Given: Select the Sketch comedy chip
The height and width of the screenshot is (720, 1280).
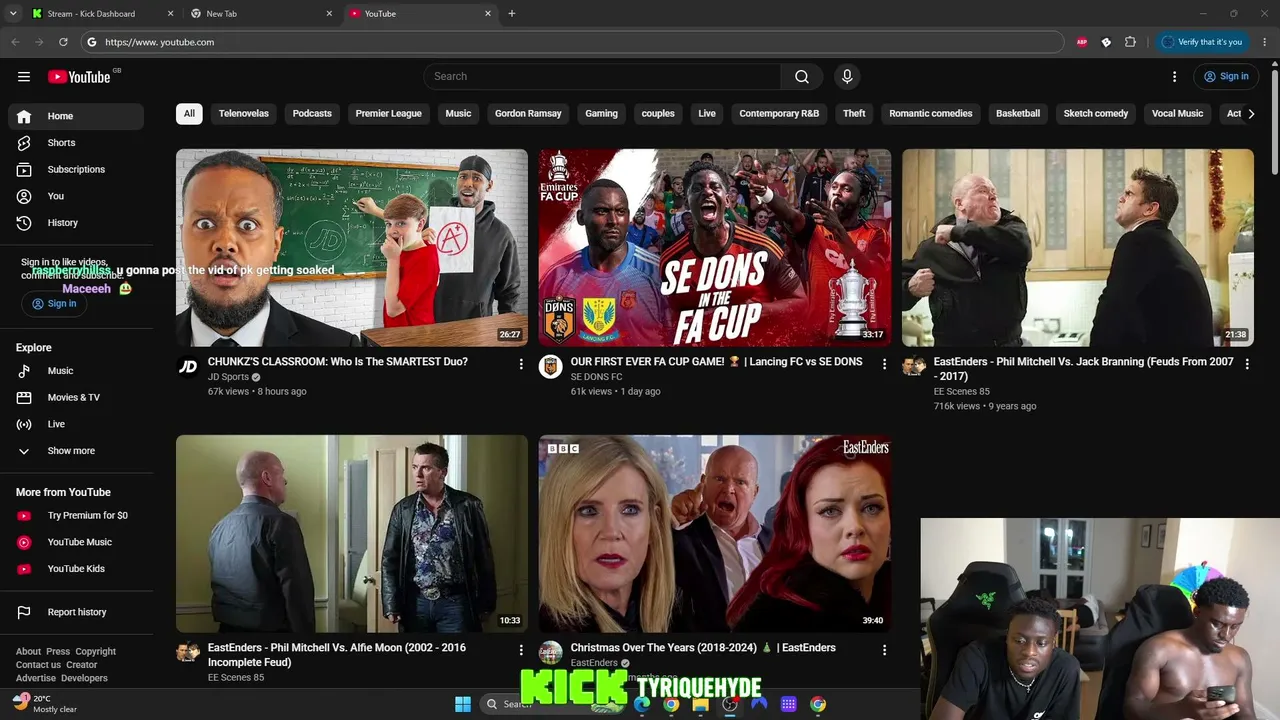Looking at the screenshot, I should click(1096, 114).
